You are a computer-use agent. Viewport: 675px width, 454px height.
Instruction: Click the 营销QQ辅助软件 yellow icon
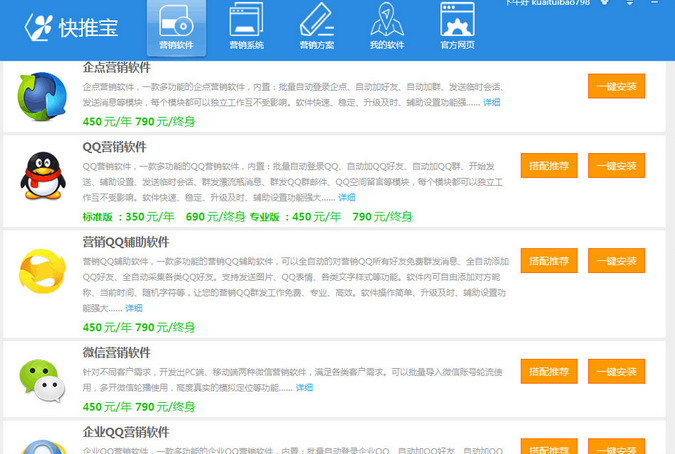[42, 271]
